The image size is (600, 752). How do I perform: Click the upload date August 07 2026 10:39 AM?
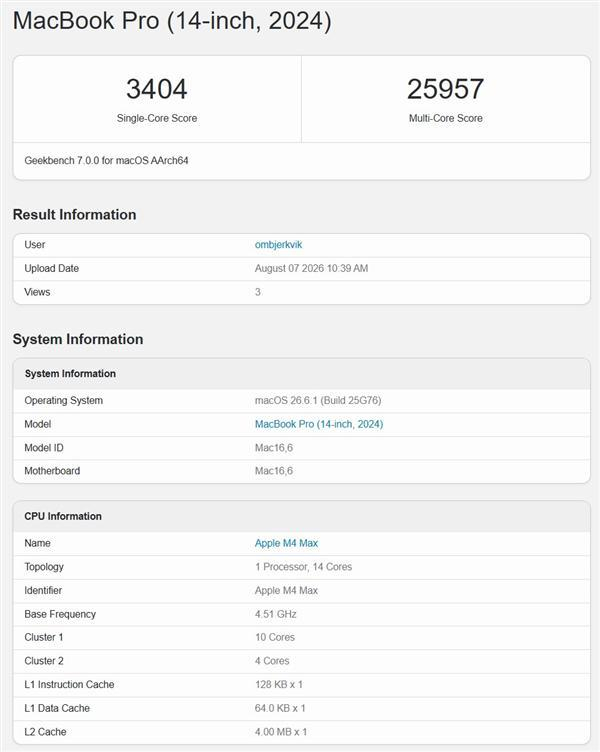tap(311, 268)
